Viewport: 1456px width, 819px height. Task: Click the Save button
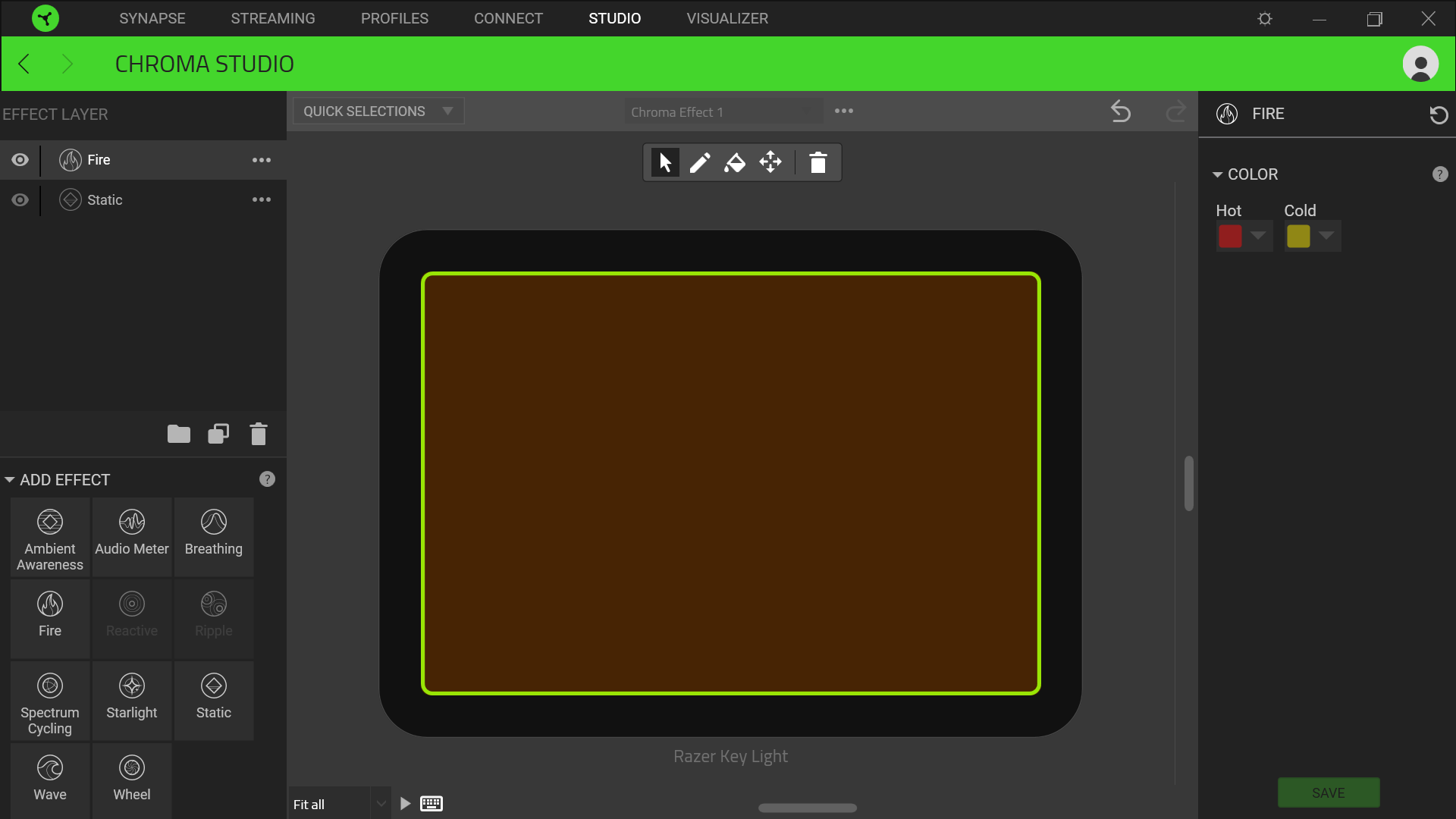coord(1329,792)
